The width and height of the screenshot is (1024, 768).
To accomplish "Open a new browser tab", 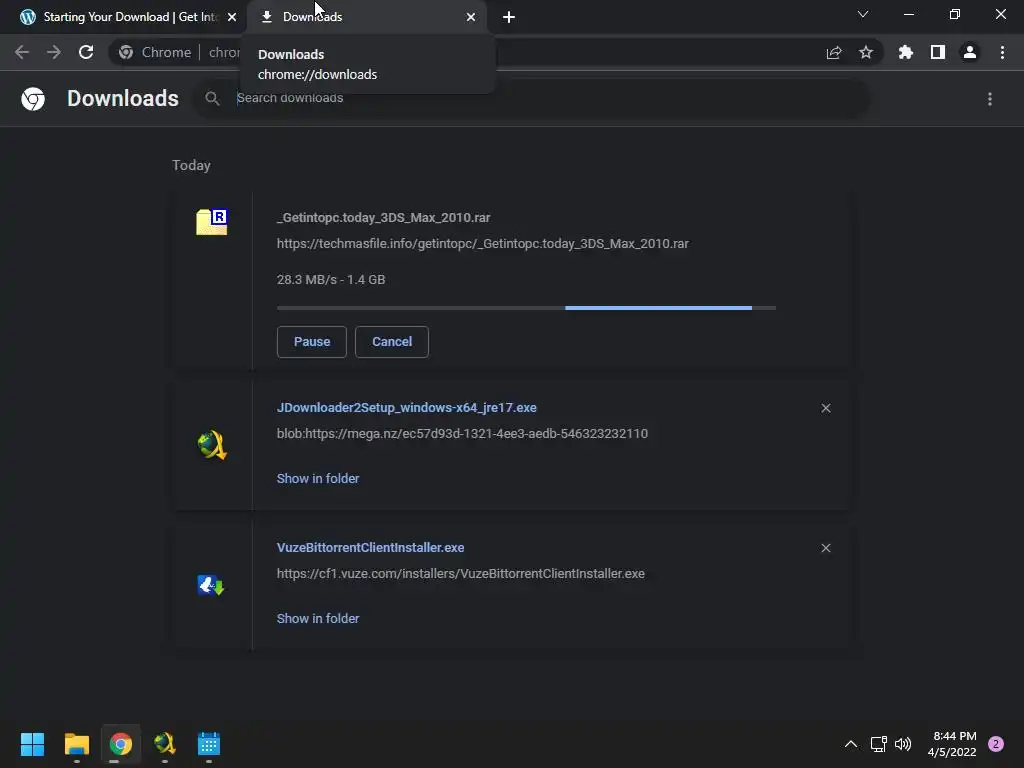I will pyautogui.click(x=509, y=17).
